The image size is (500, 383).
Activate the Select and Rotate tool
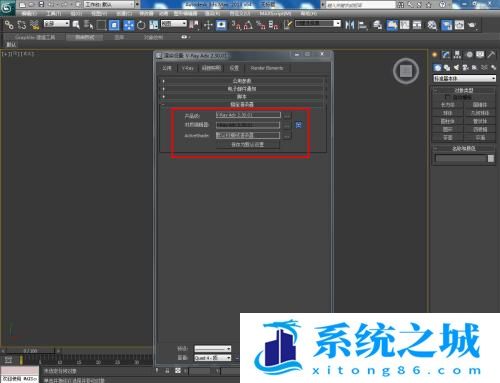point(141,25)
